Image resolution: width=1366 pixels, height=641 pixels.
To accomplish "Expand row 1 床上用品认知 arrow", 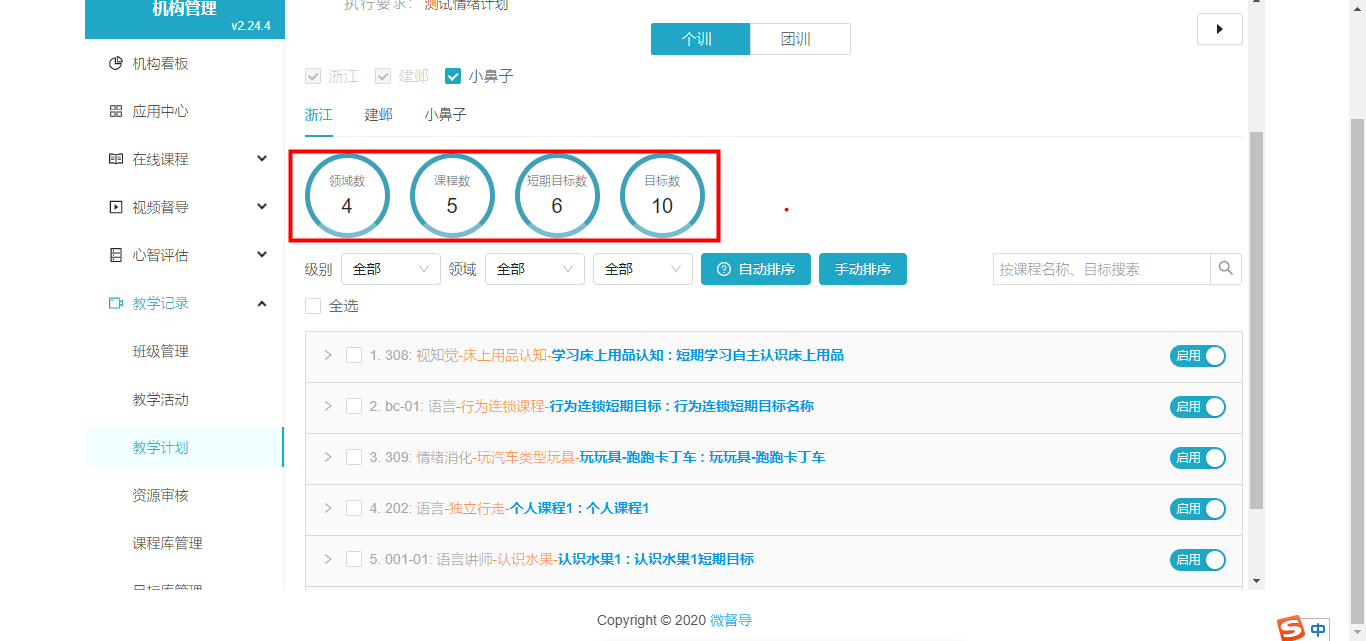I will pyautogui.click(x=328, y=355).
